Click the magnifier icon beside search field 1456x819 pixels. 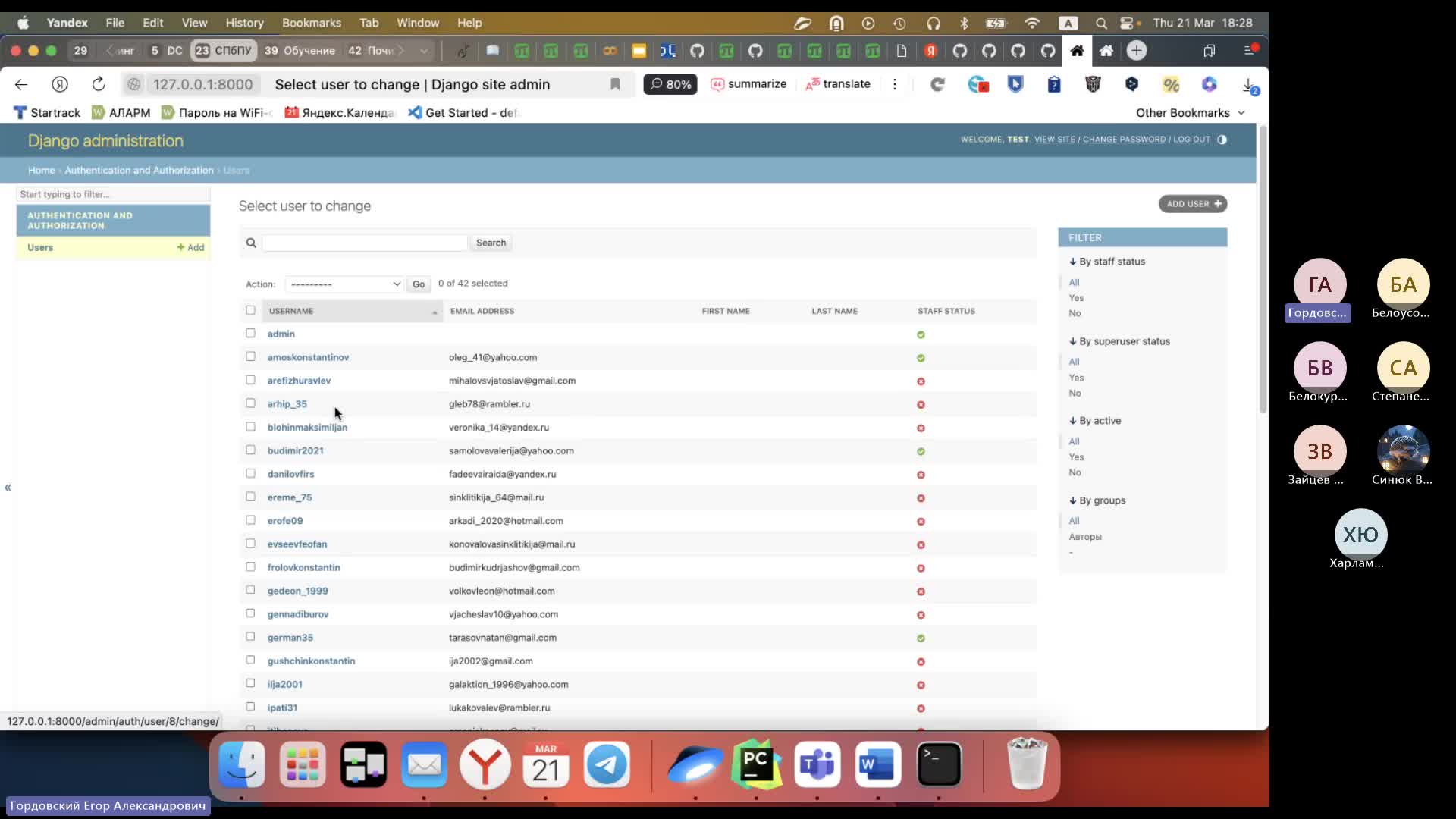pyautogui.click(x=251, y=243)
